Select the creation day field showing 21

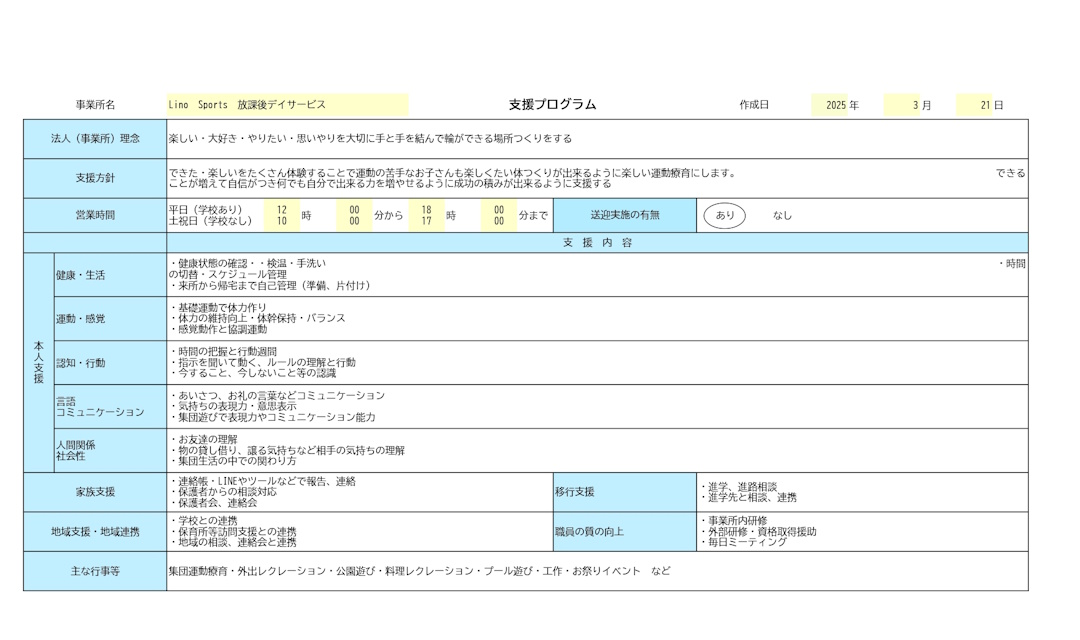pos(974,105)
